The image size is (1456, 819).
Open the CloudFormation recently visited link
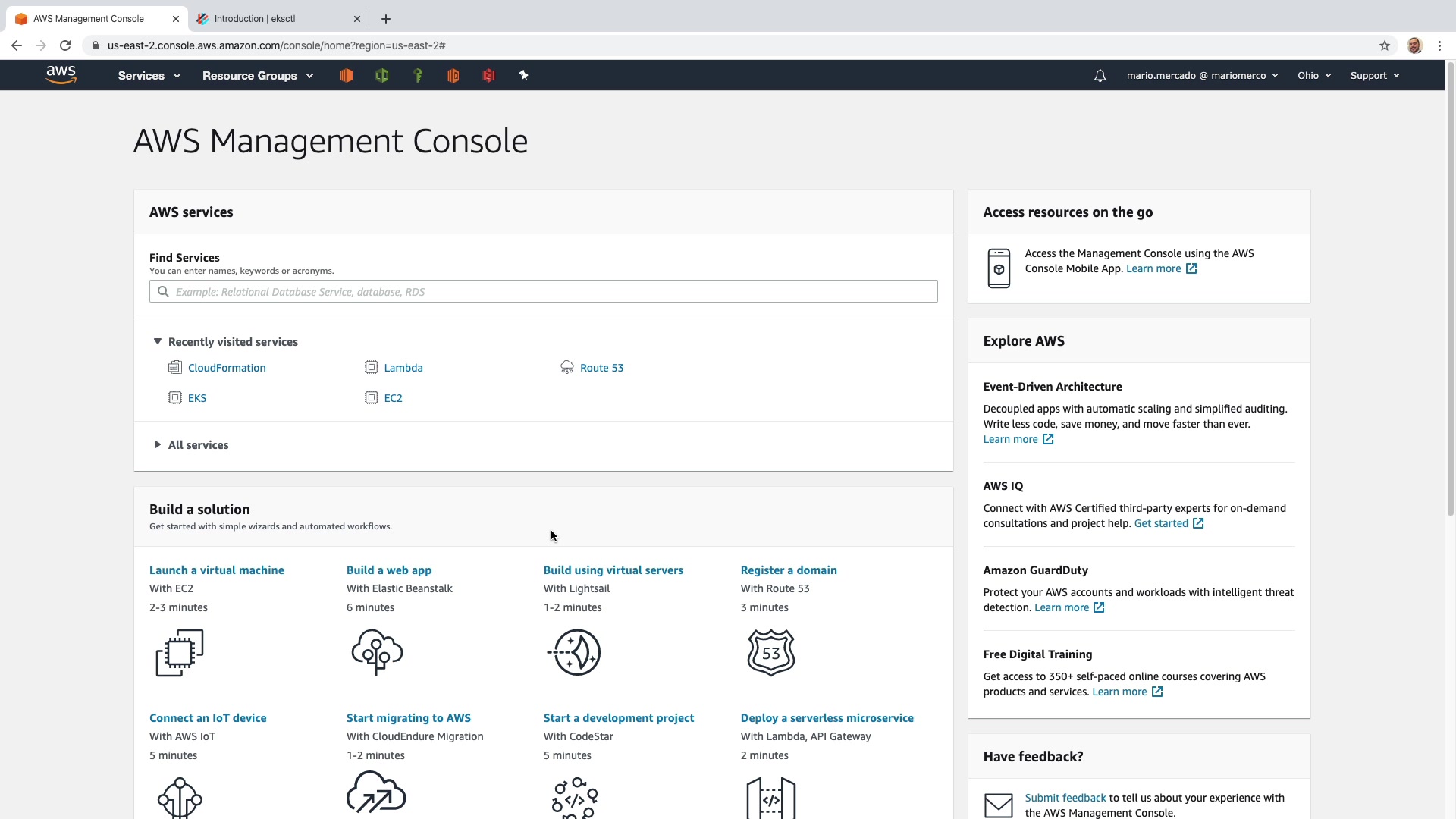click(x=227, y=368)
